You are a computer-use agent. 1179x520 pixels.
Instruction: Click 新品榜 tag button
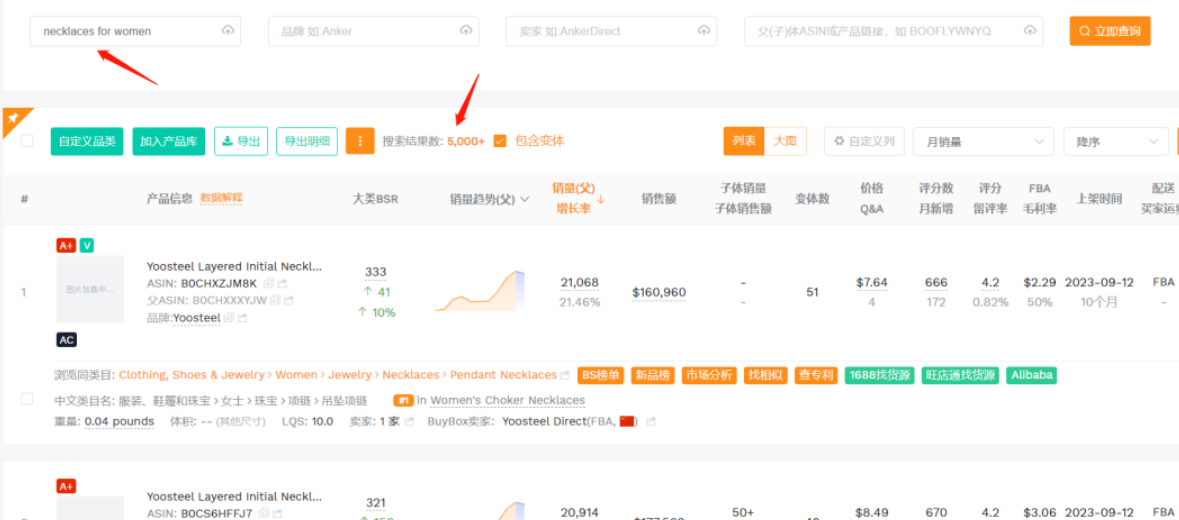click(x=653, y=376)
